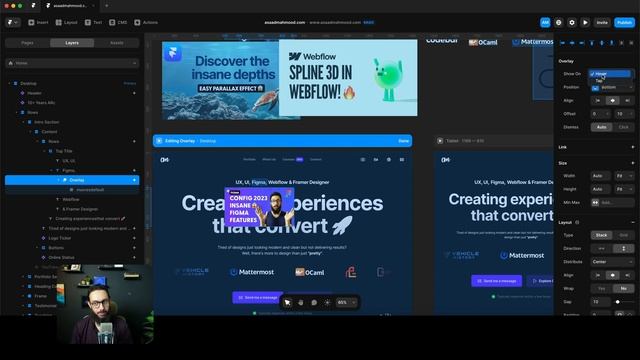This screenshot has width=640, height=360.
Task: Select the Logo Ticker layer
Action: pyautogui.click(x=60, y=238)
